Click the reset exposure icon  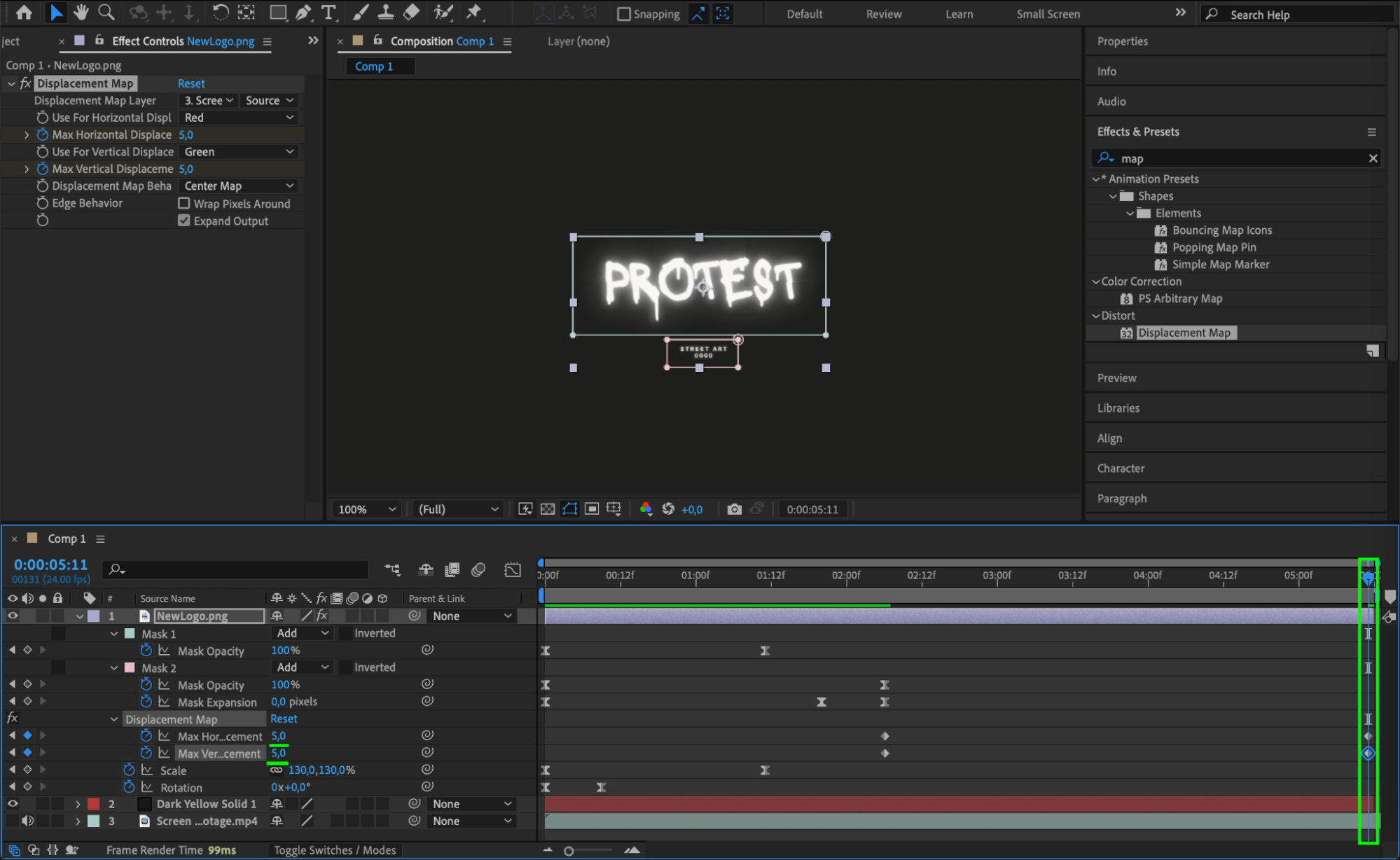pyautogui.click(x=668, y=509)
